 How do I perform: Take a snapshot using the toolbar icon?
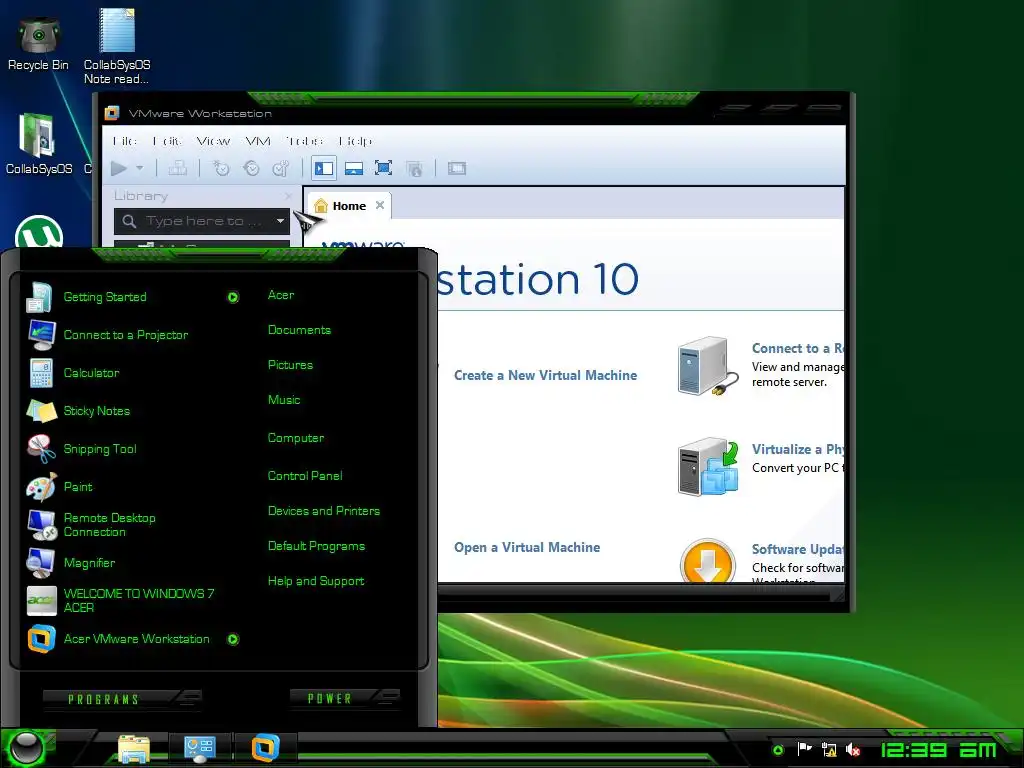(221, 168)
